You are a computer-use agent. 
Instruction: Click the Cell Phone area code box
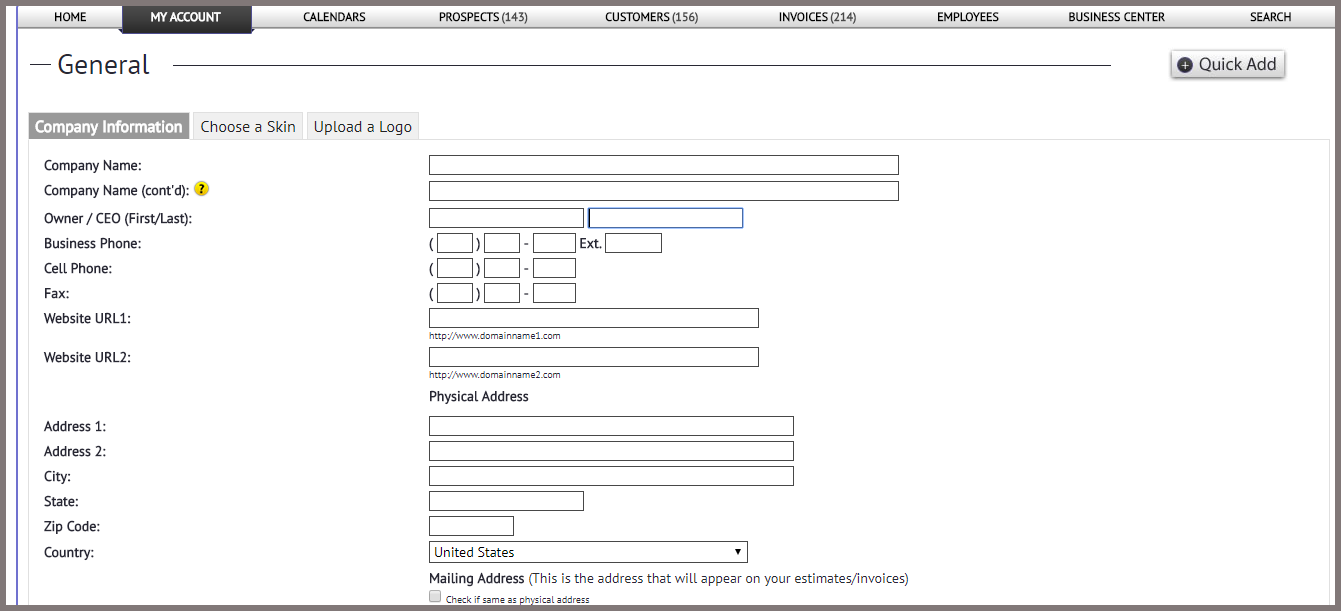coord(455,268)
